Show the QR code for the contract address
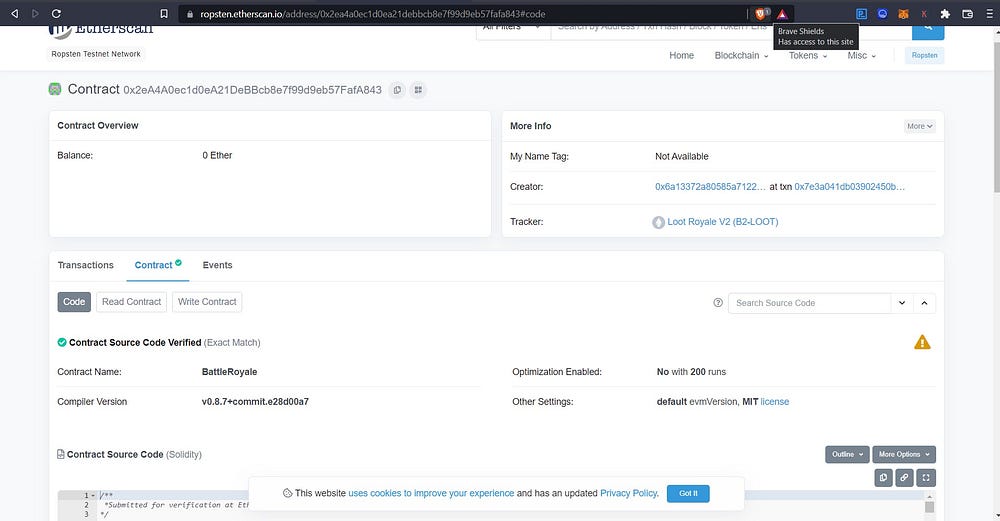 tap(418, 90)
